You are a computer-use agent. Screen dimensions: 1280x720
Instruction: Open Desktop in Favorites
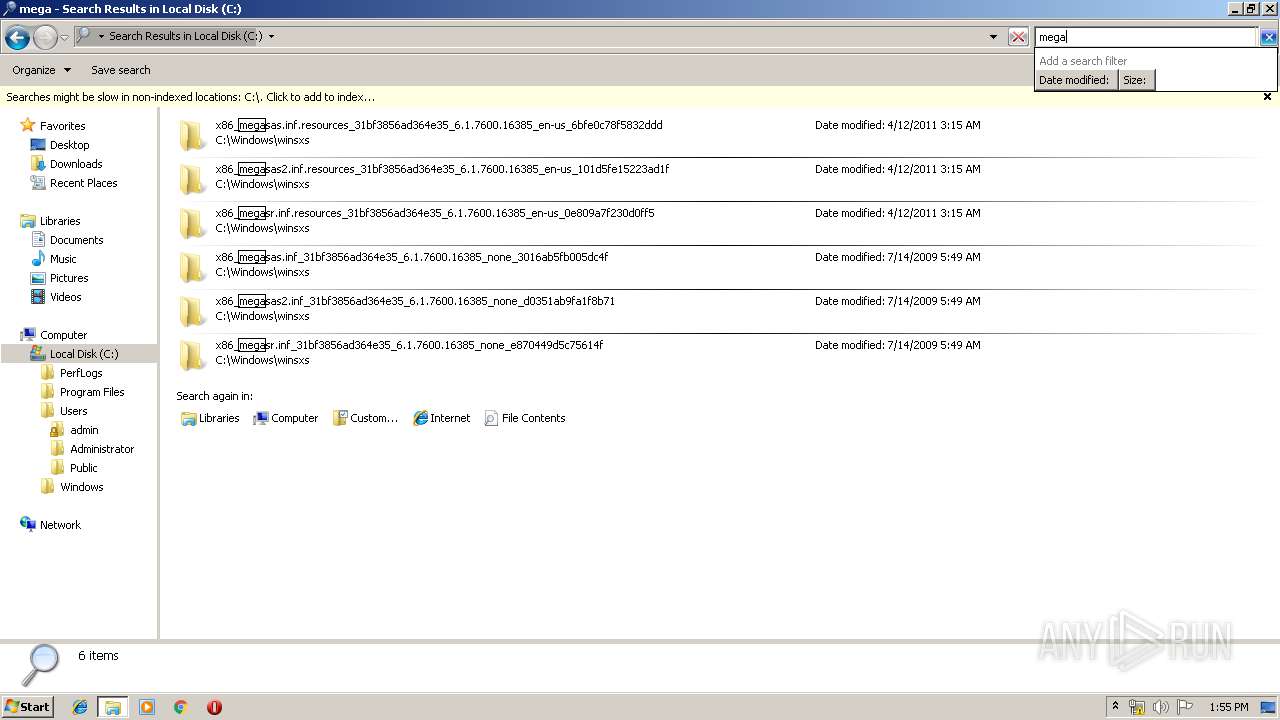(69, 145)
